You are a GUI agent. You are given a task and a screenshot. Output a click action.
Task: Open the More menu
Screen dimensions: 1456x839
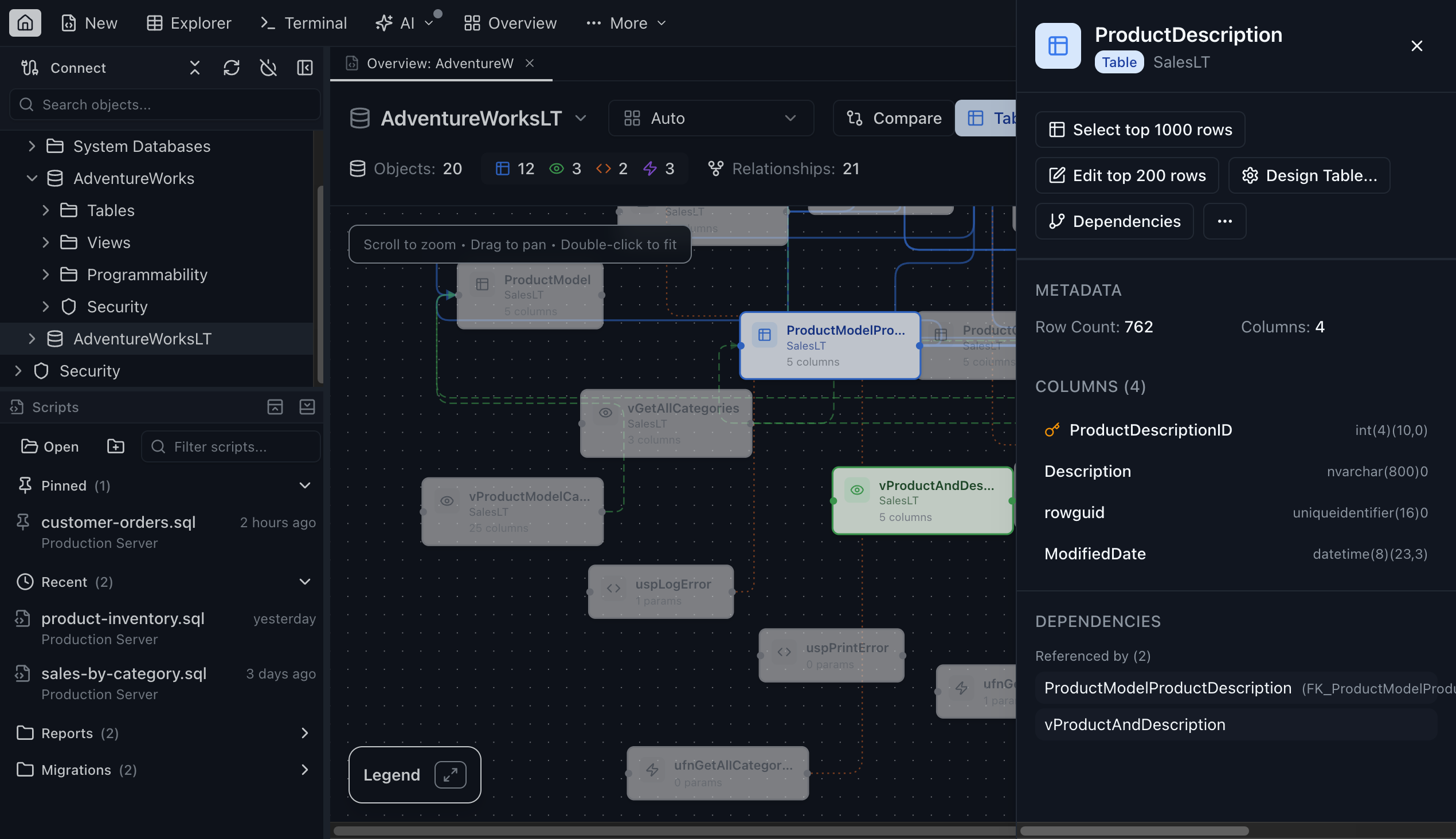pyautogui.click(x=626, y=22)
